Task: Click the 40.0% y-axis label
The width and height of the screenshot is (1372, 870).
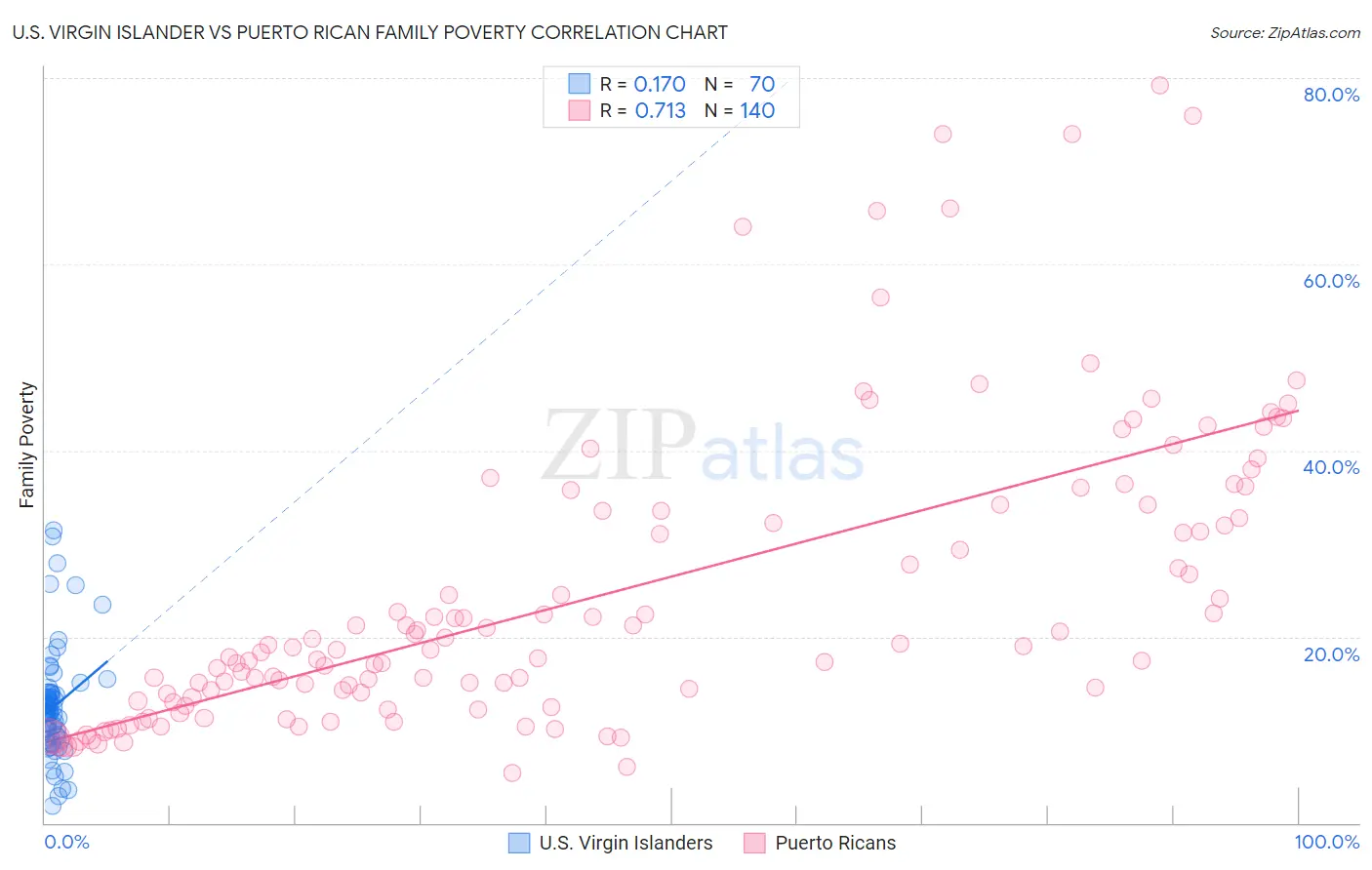Action: click(x=1331, y=467)
